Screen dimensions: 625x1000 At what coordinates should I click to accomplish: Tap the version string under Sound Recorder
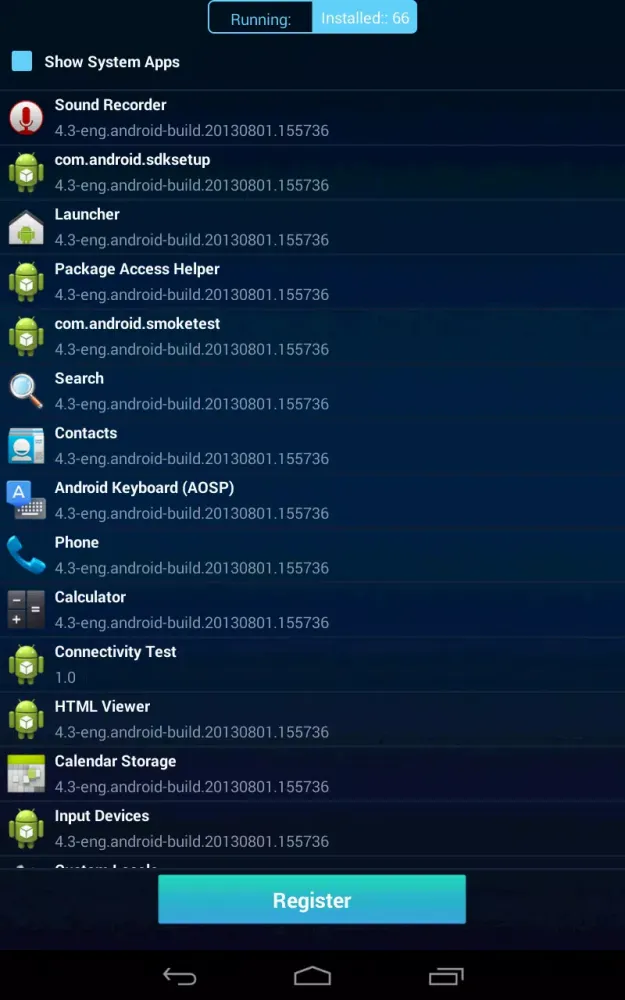[192, 131]
